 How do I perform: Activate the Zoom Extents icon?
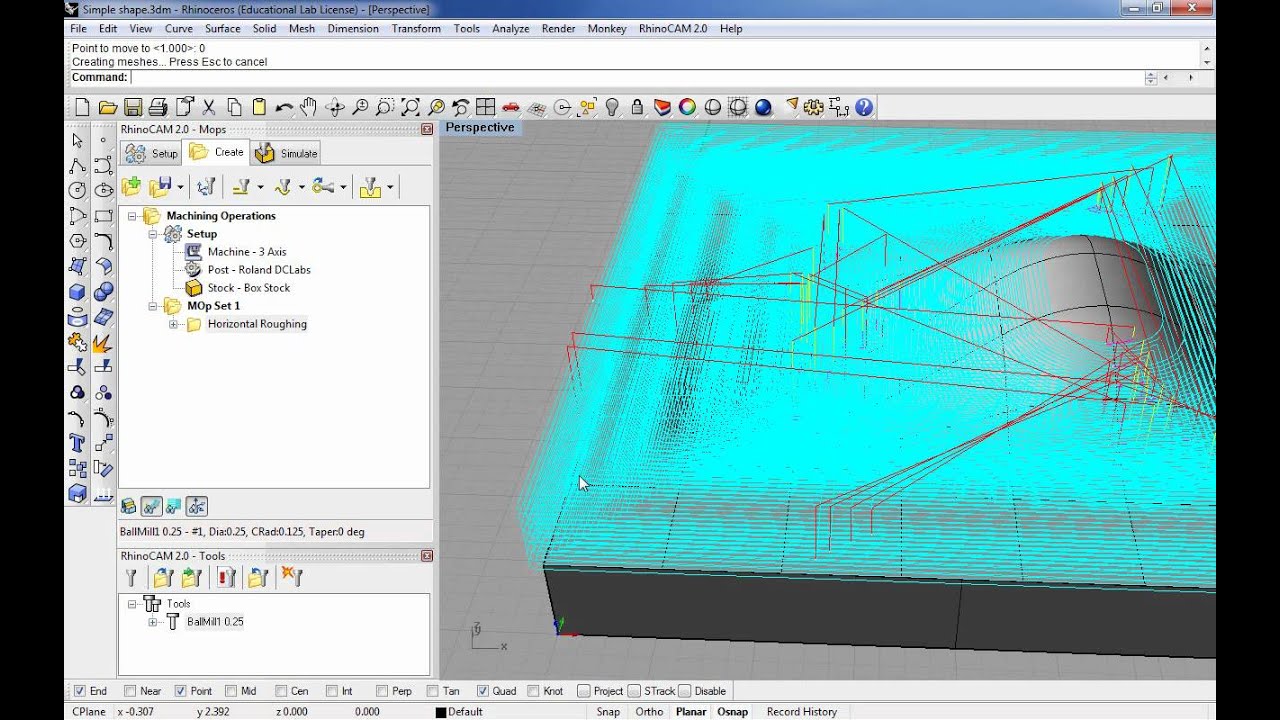410,107
